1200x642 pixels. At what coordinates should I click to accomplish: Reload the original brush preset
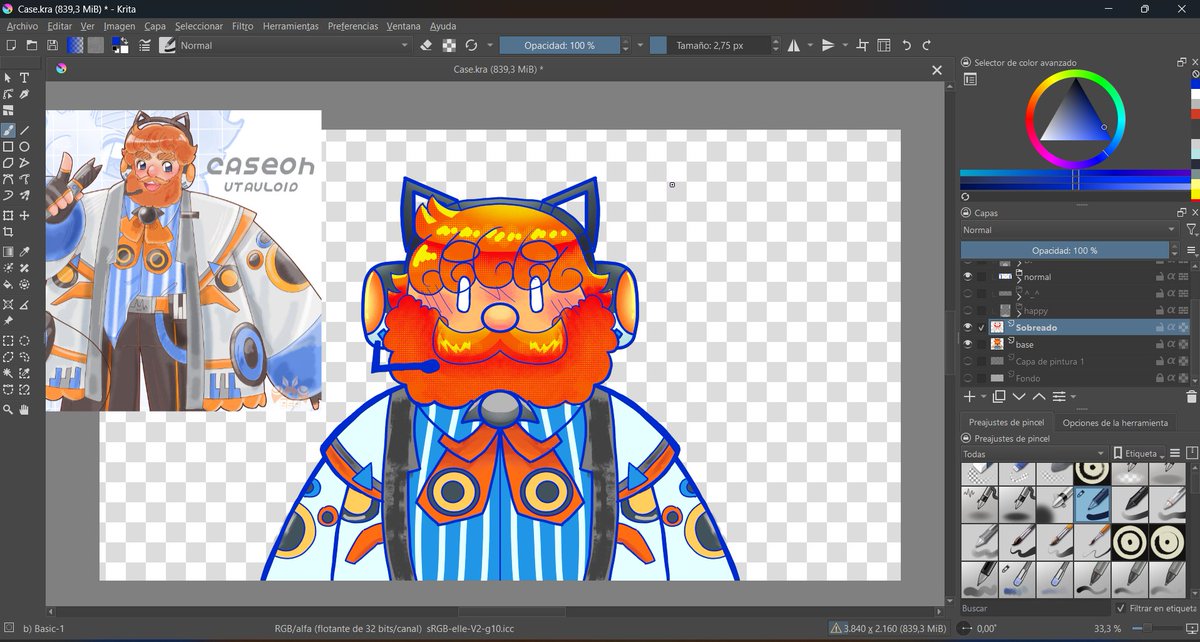point(471,45)
